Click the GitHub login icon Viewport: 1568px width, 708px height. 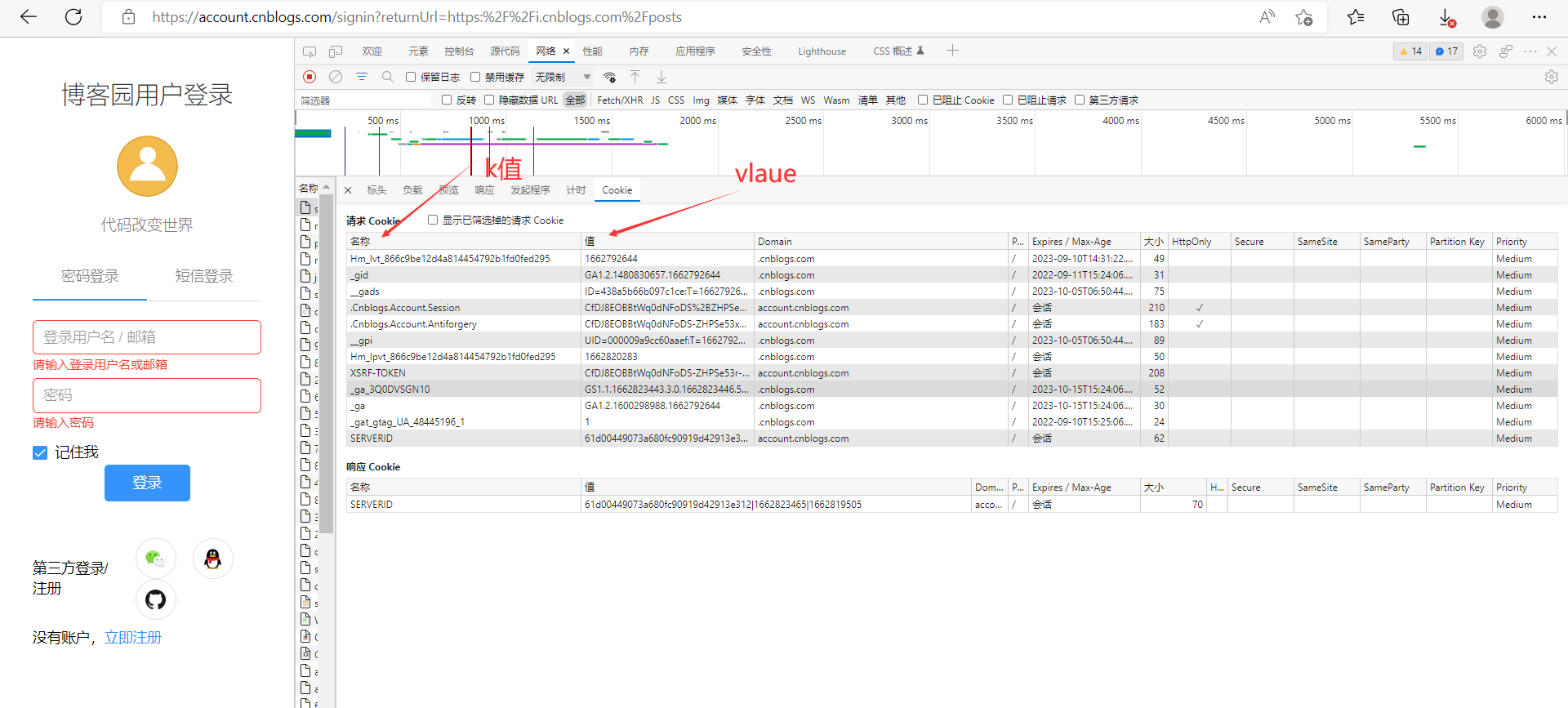155,599
